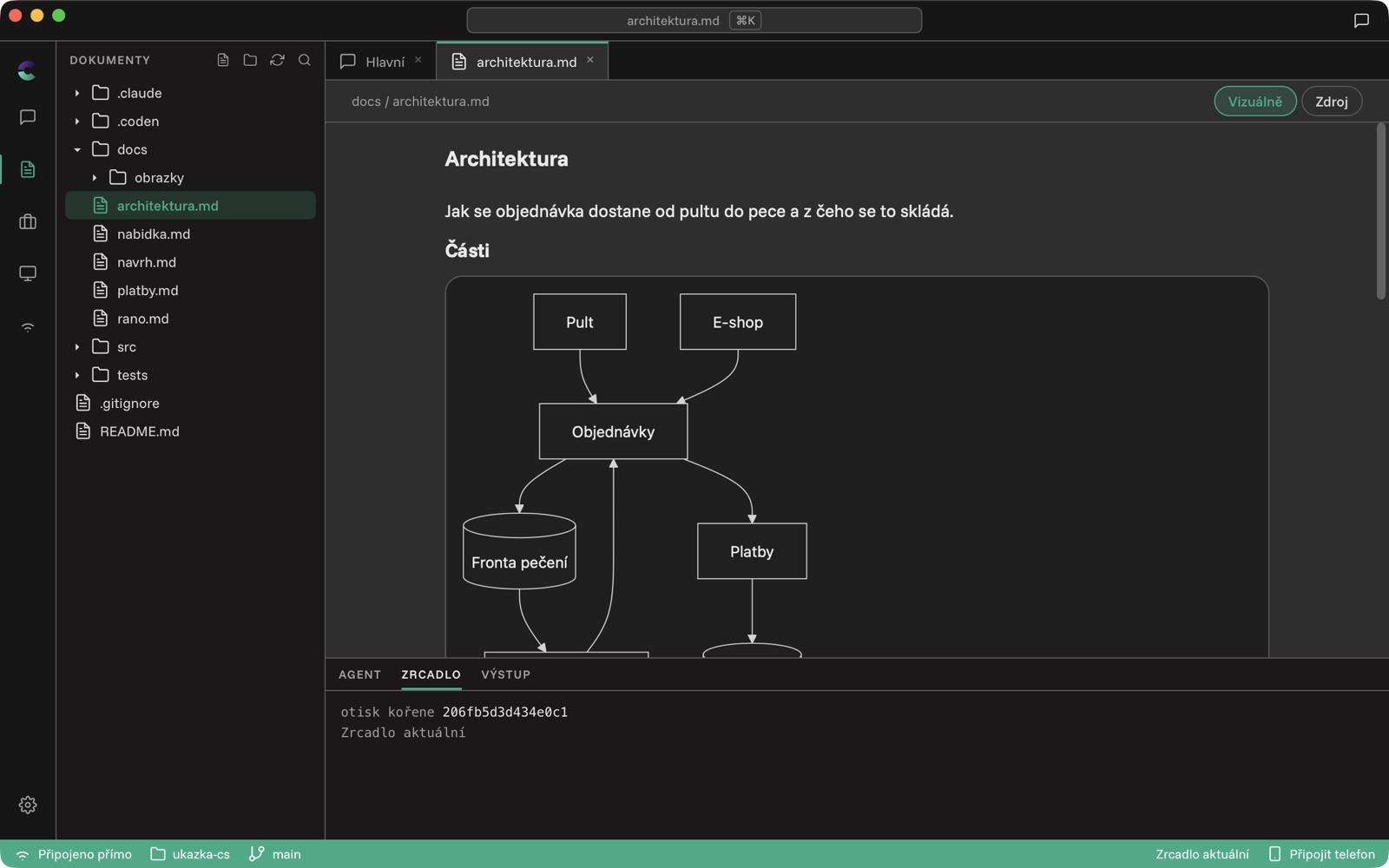Select the AGENT panel tab
Image resolution: width=1389 pixels, height=868 pixels.
coord(359,674)
